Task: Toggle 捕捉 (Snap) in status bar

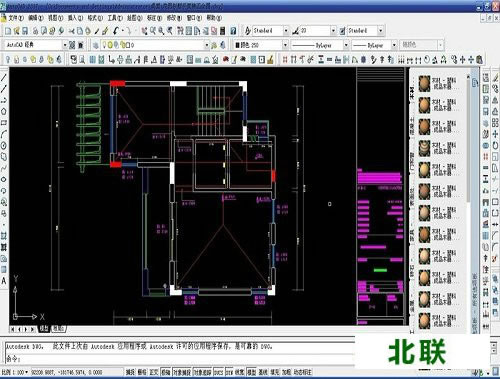Action: tap(130, 372)
